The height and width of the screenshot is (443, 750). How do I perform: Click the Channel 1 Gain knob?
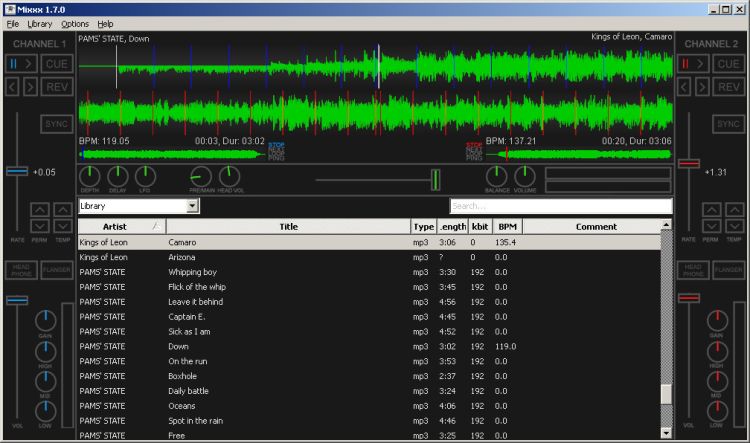point(46,320)
